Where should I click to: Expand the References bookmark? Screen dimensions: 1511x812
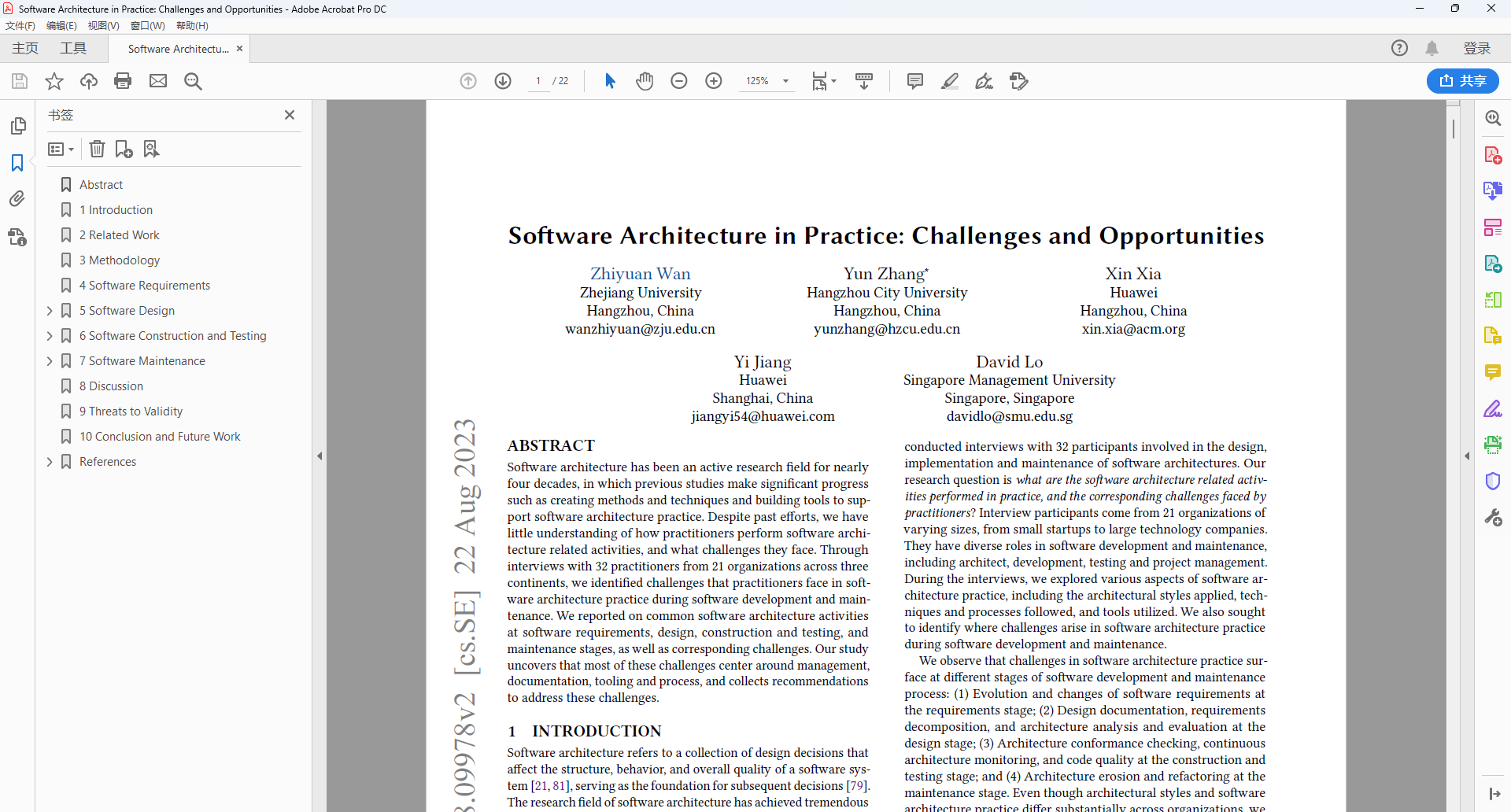[50, 462]
